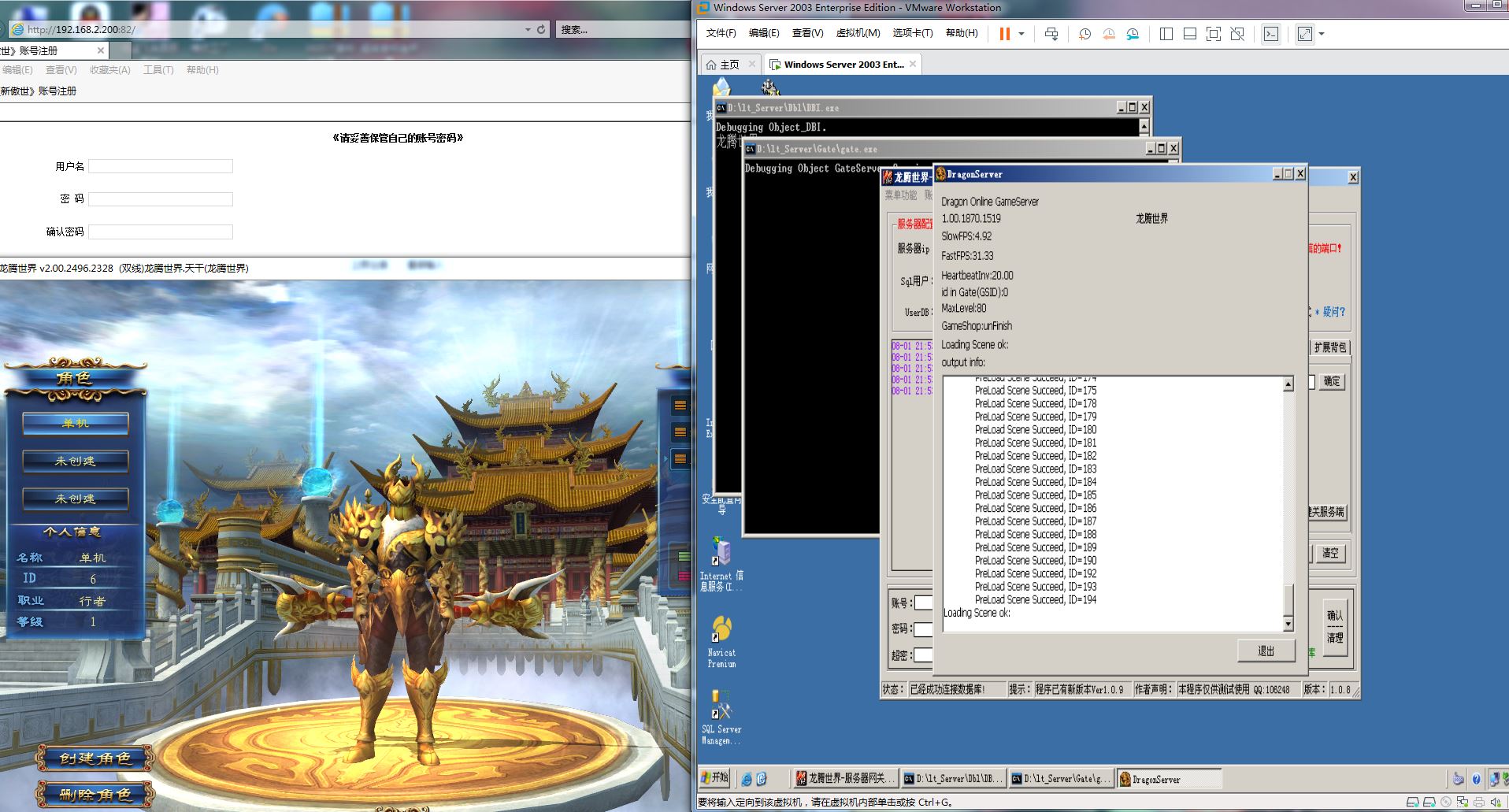Click the scroll-down arrow of the DragonServer output log
This screenshot has height=812, width=1509.
(x=1288, y=625)
